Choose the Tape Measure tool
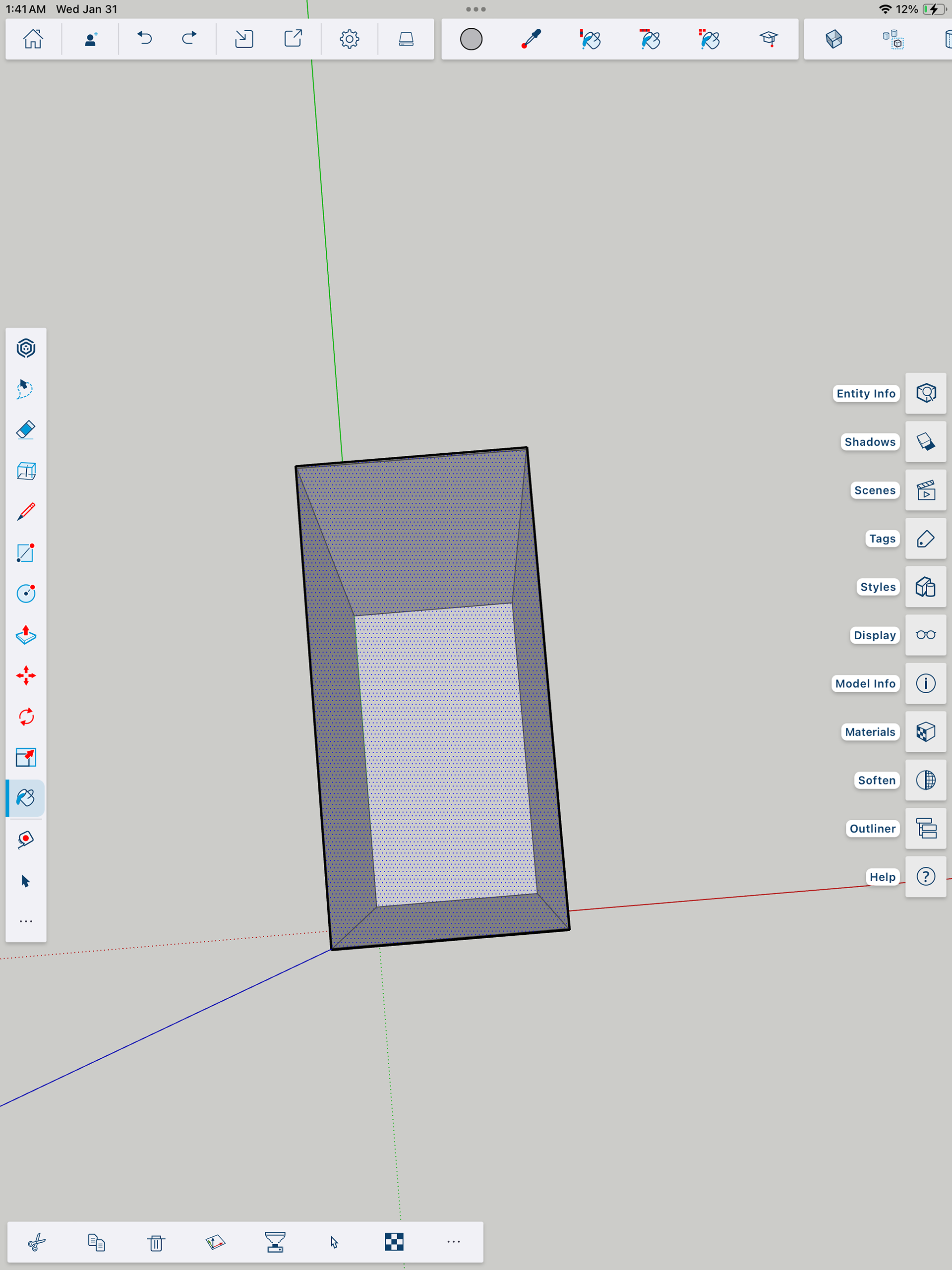The height and width of the screenshot is (1270, 952). pos(26,840)
